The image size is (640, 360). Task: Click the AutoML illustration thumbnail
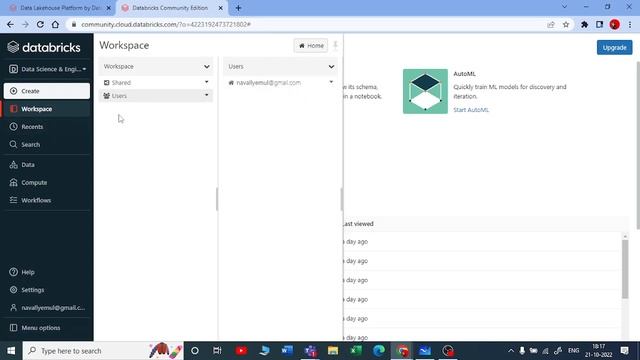[425, 91]
